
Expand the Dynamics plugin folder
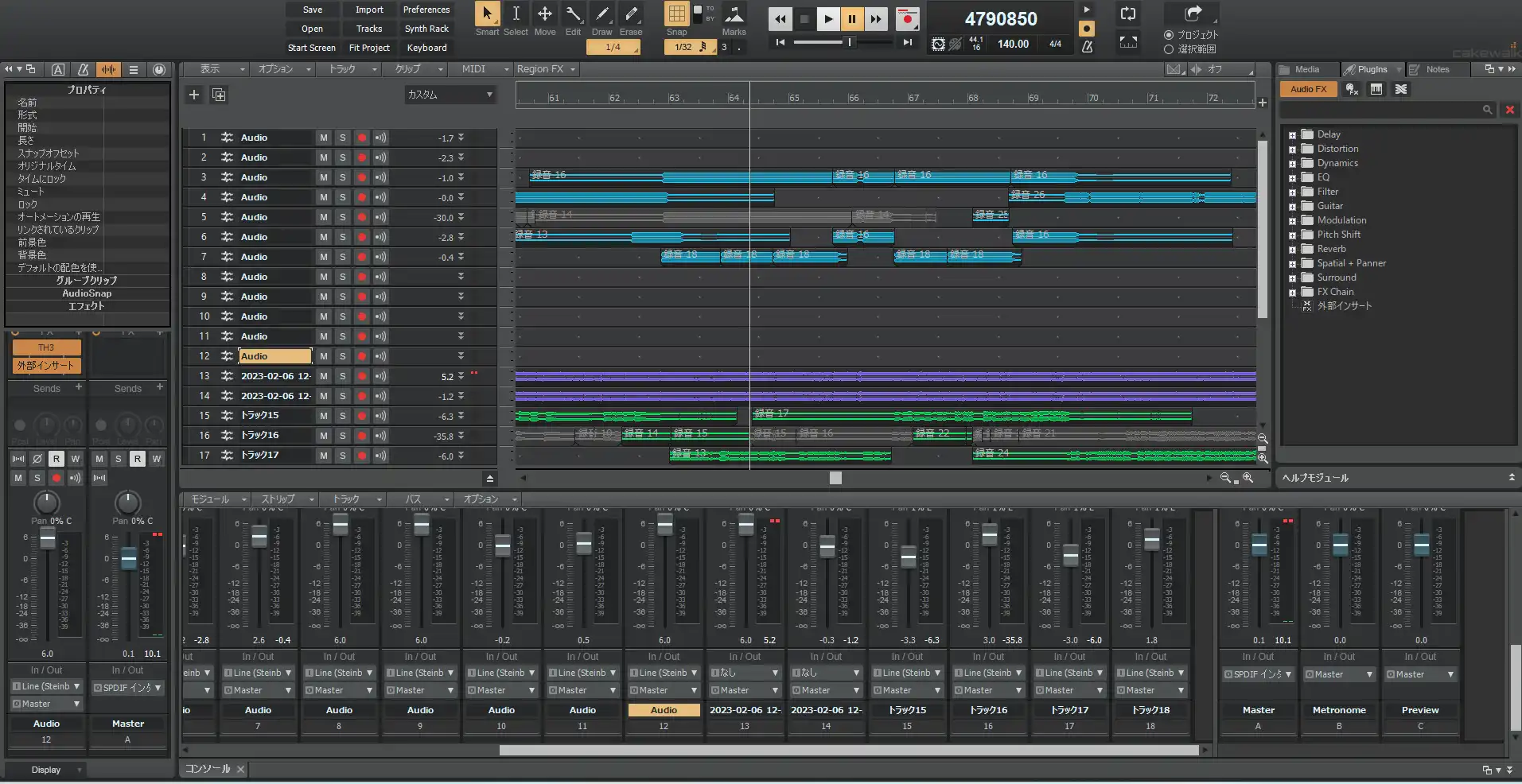click(1292, 164)
